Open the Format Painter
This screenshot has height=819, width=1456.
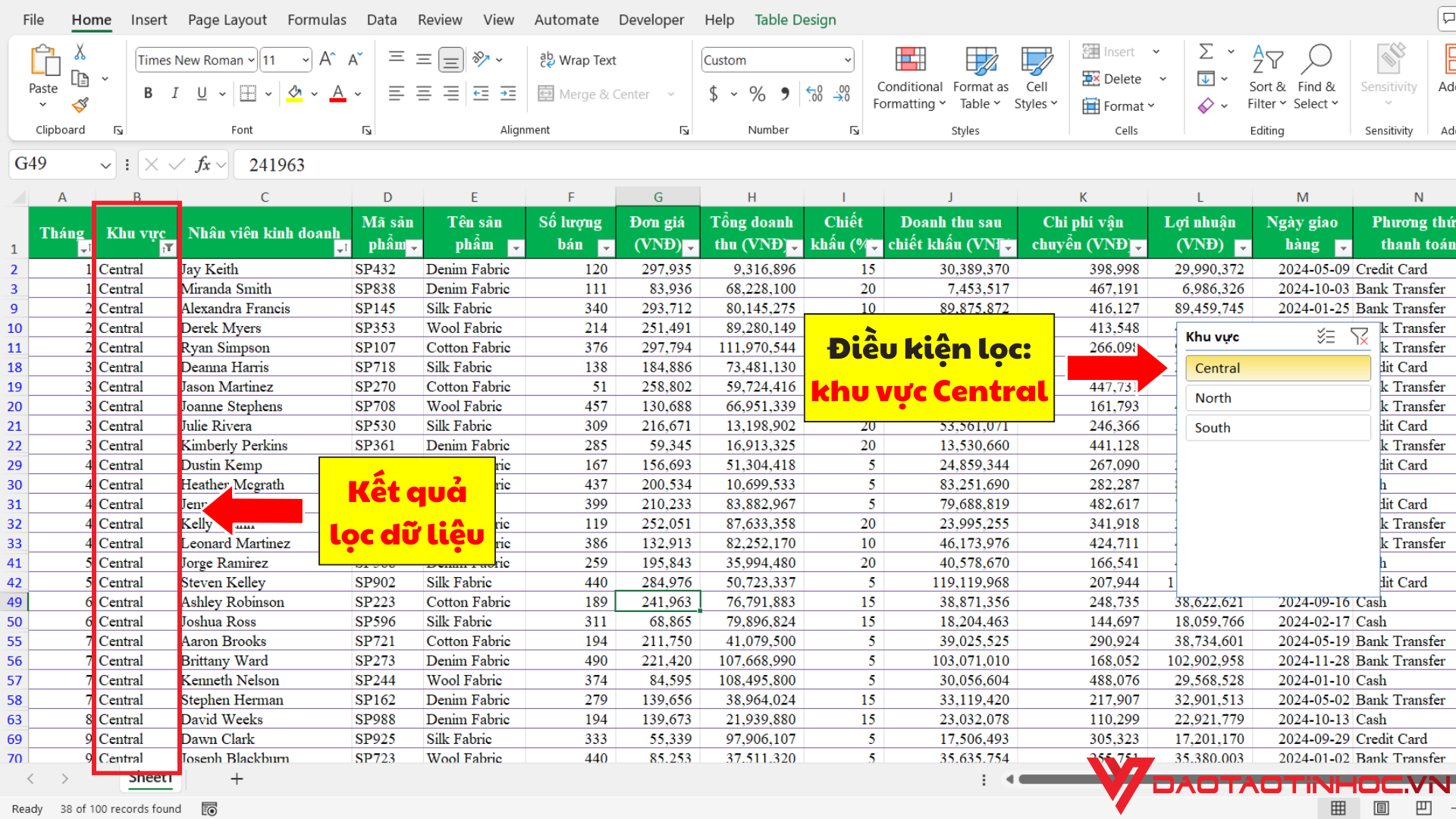coord(80,105)
